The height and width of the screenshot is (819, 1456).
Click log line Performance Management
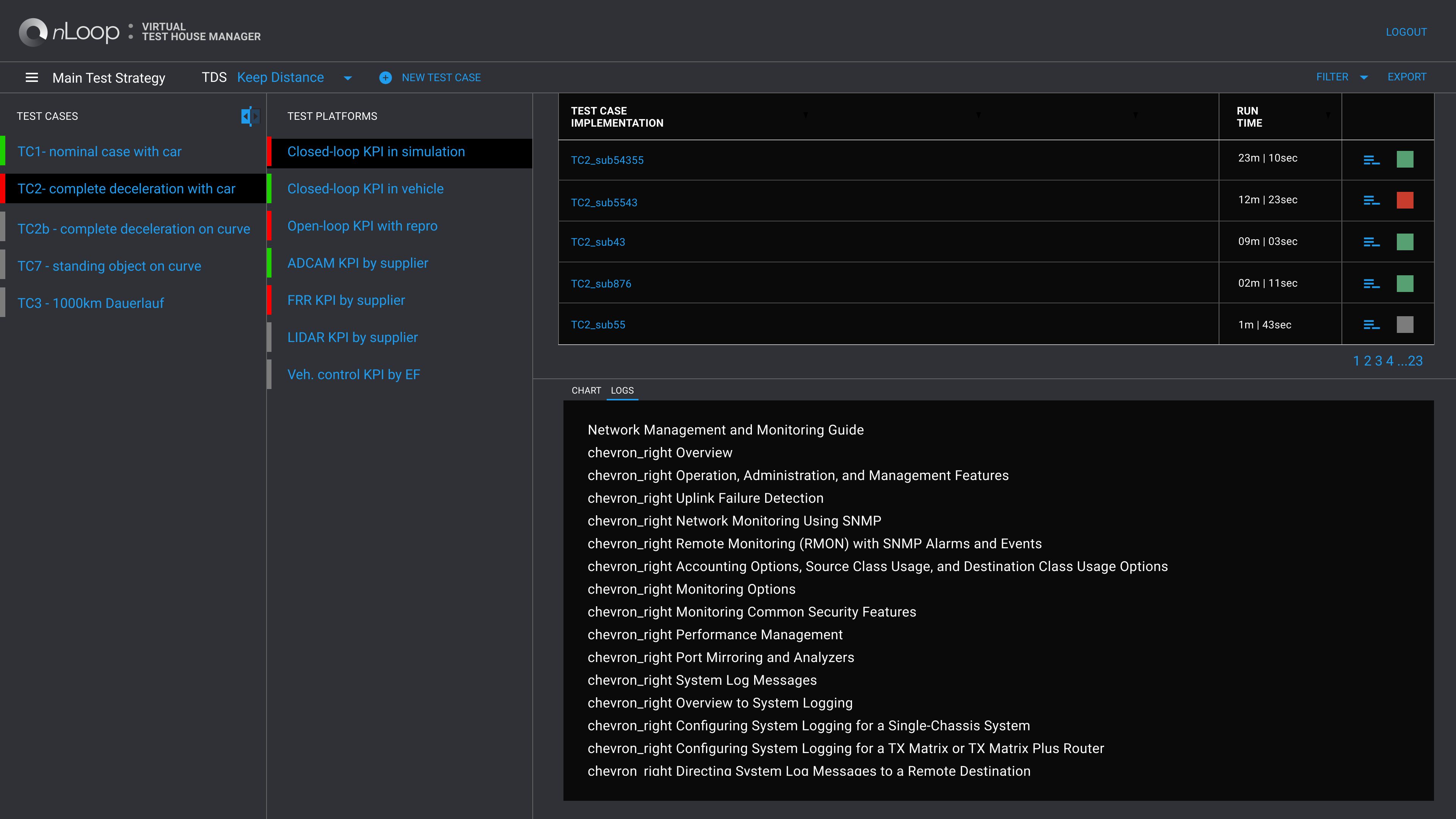tap(715, 635)
